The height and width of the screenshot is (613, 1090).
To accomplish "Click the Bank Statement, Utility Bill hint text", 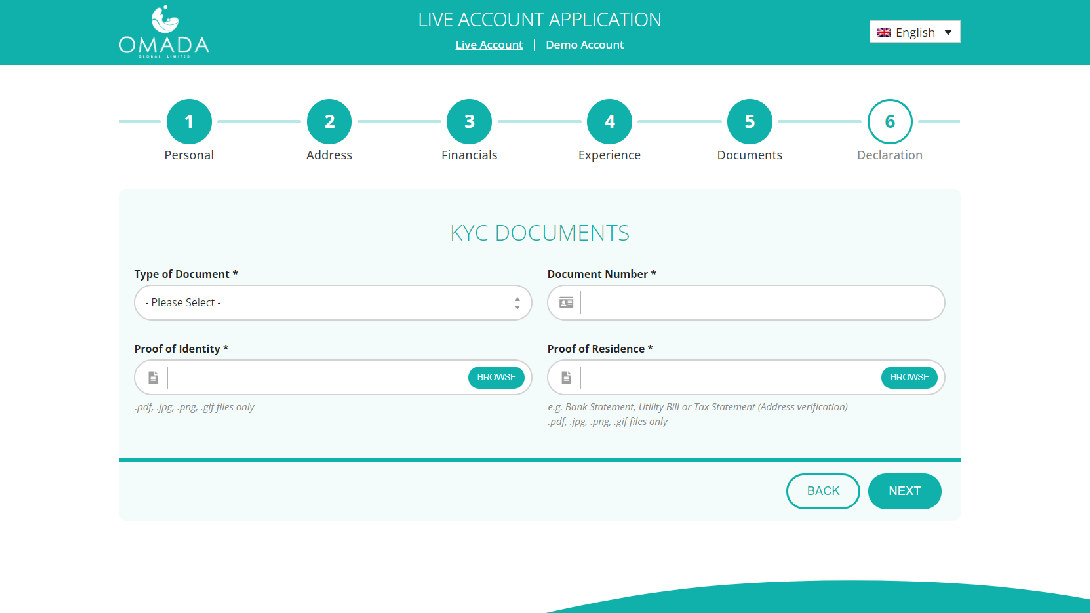I will 697,407.
